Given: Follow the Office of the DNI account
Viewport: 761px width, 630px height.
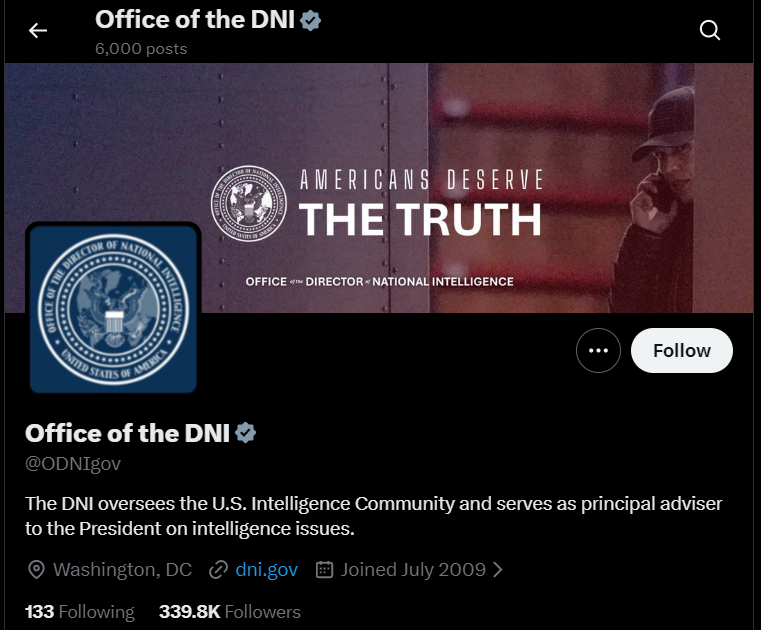Looking at the screenshot, I should click(x=681, y=351).
